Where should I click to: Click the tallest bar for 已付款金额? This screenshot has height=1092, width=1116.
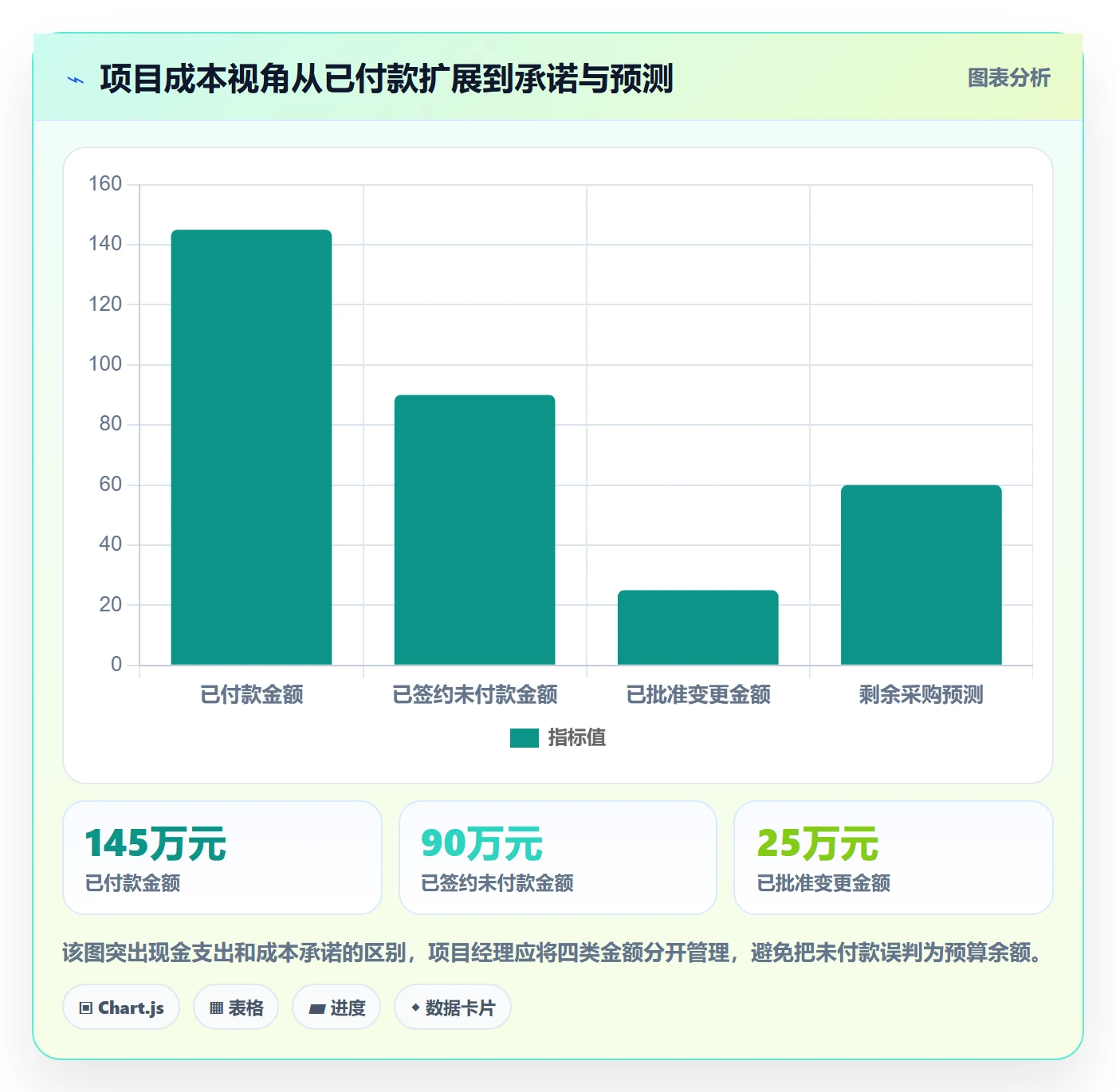coord(251,447)
